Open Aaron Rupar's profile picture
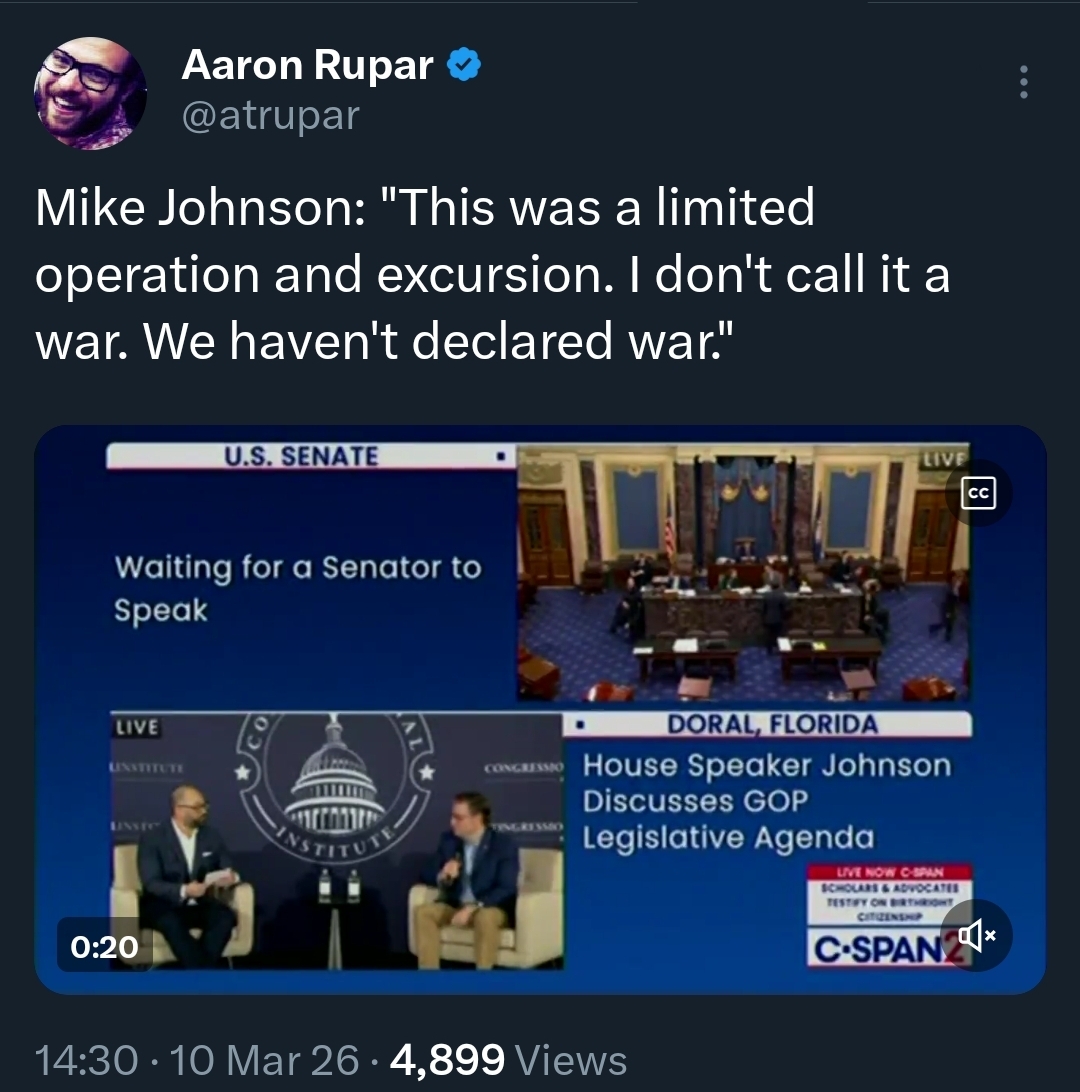The width and height of the screenshot is (1080, 1092). pos(90,93)
